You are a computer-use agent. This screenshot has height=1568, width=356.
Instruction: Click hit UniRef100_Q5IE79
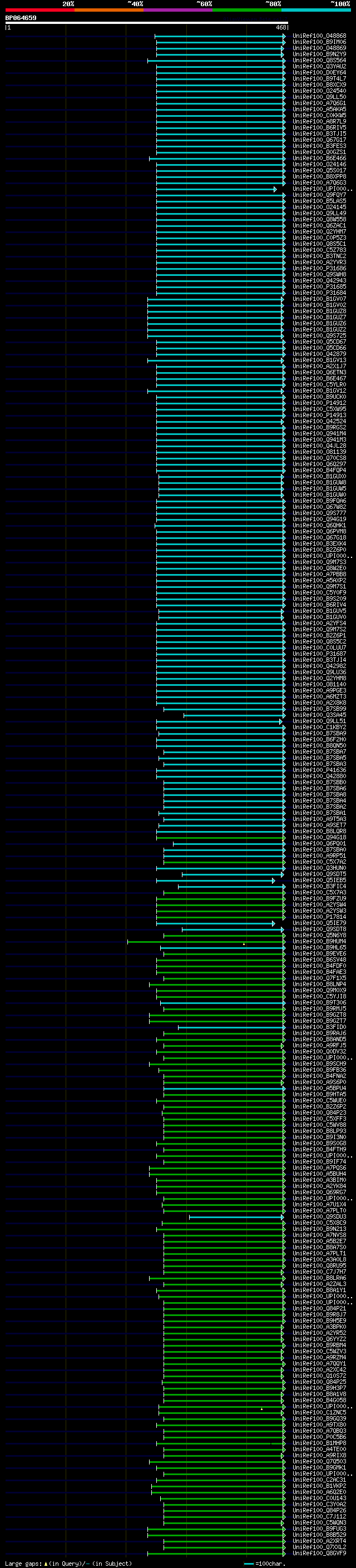click(x=319, y=923)
